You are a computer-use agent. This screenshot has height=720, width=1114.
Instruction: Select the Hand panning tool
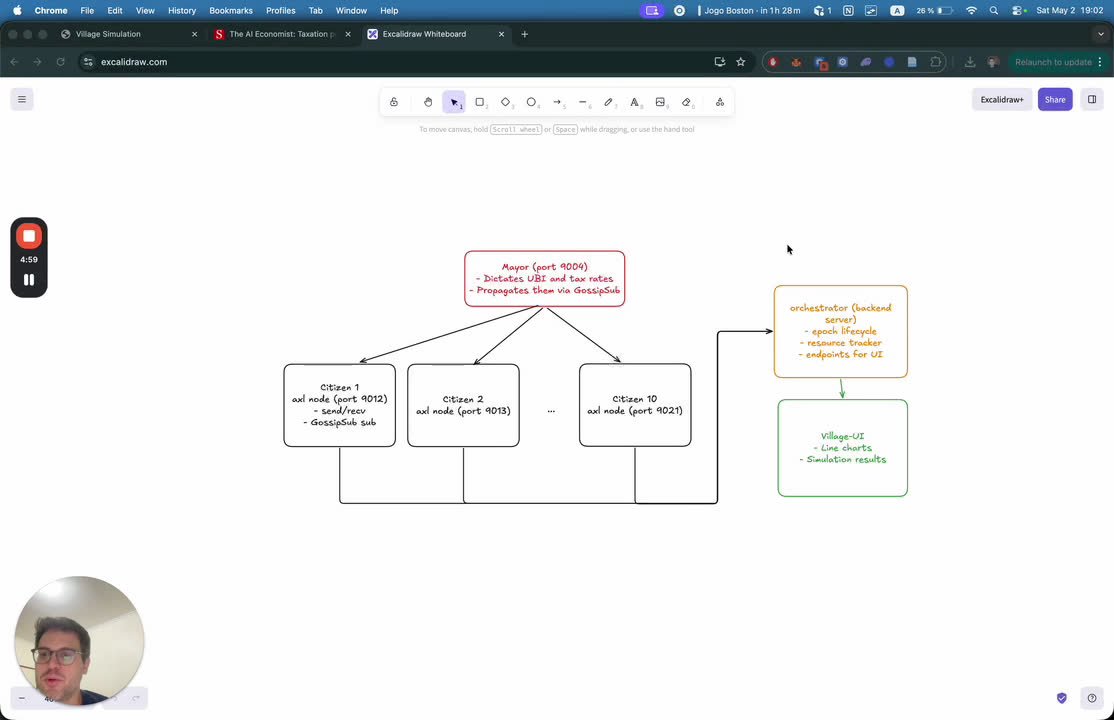428,102
